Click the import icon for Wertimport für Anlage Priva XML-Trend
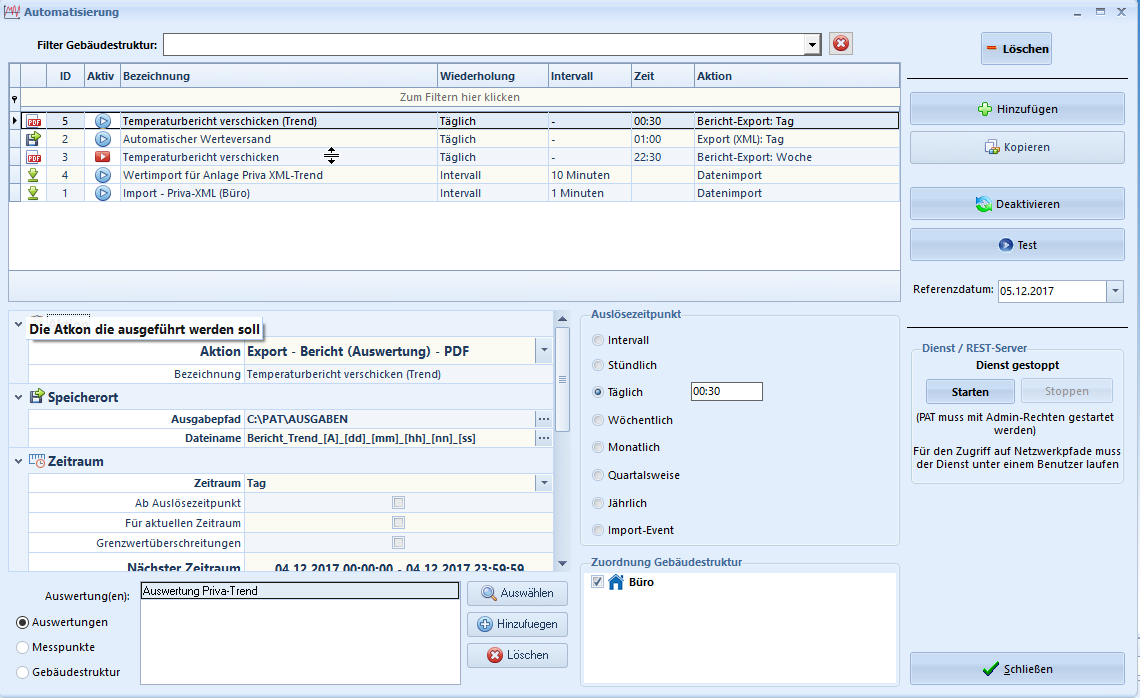This screenshot has height=698, width=1140. [x=33, y=175]
